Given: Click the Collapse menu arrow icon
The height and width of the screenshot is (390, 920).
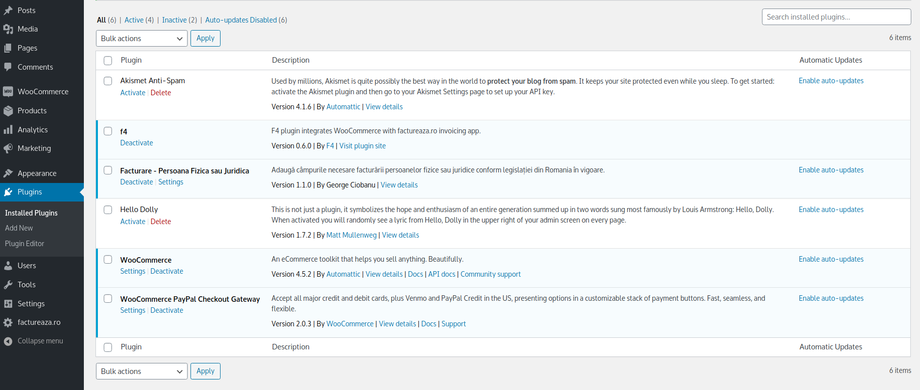Looking at the screenshot, I should click(x=8, y=341).
